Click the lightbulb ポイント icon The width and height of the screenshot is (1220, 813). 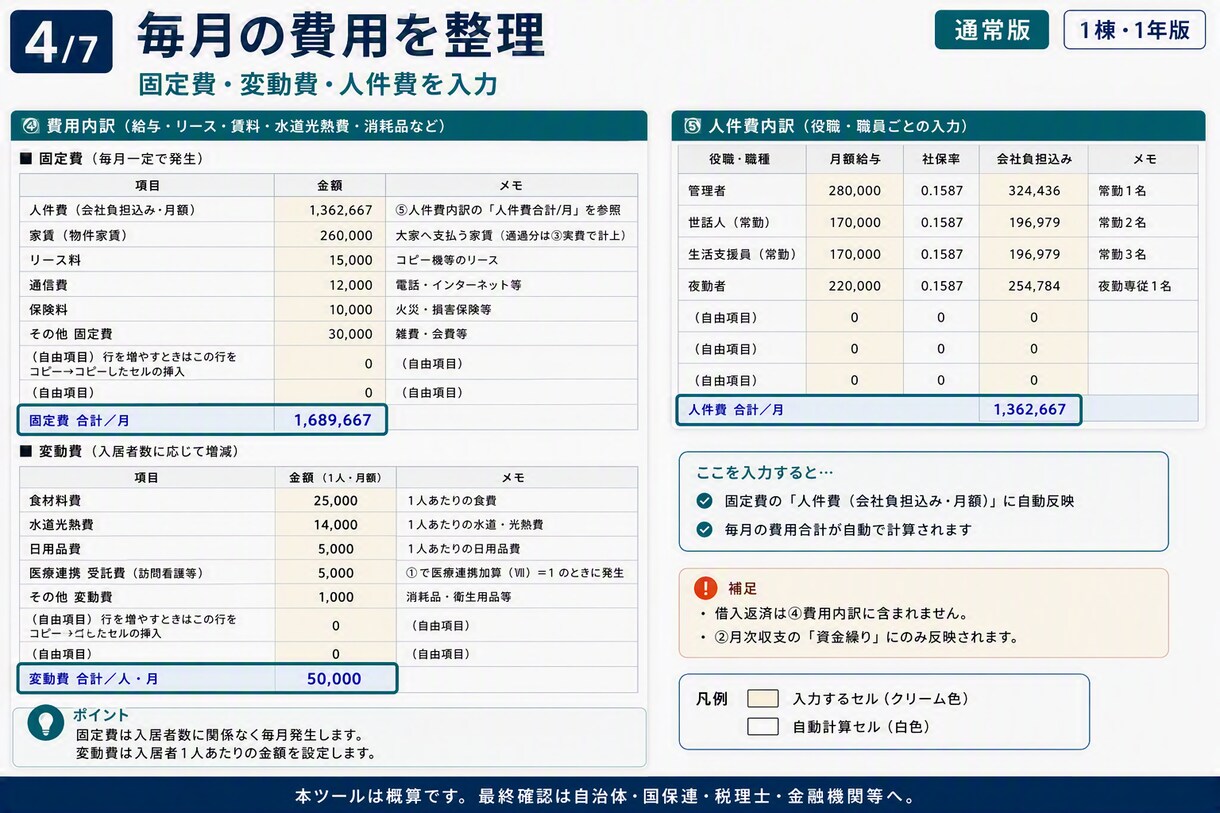pos(46,723)
